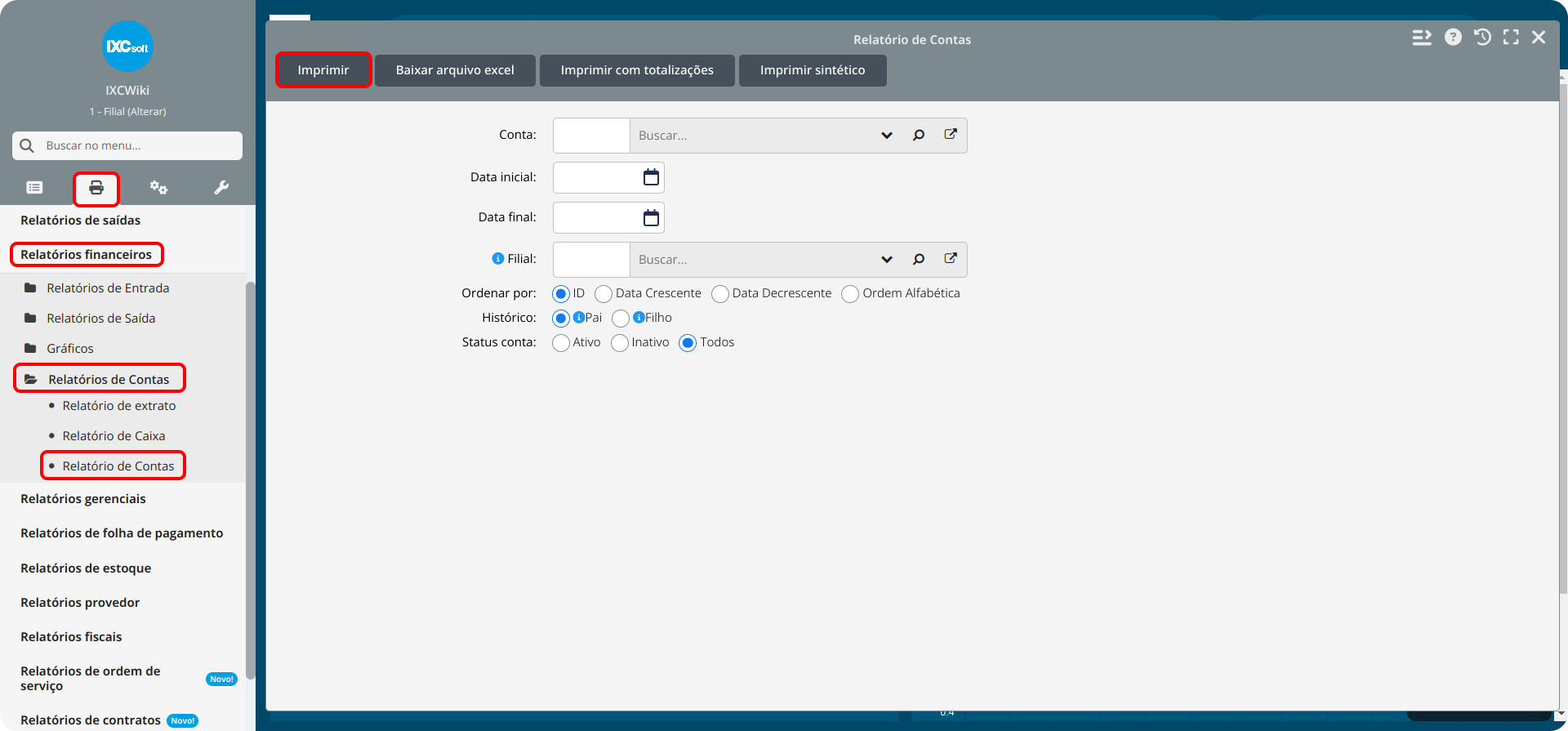Screen dimensions: 1568x731
Task: Click the sidebar vertical scrollbar
Action: [250, 480]
